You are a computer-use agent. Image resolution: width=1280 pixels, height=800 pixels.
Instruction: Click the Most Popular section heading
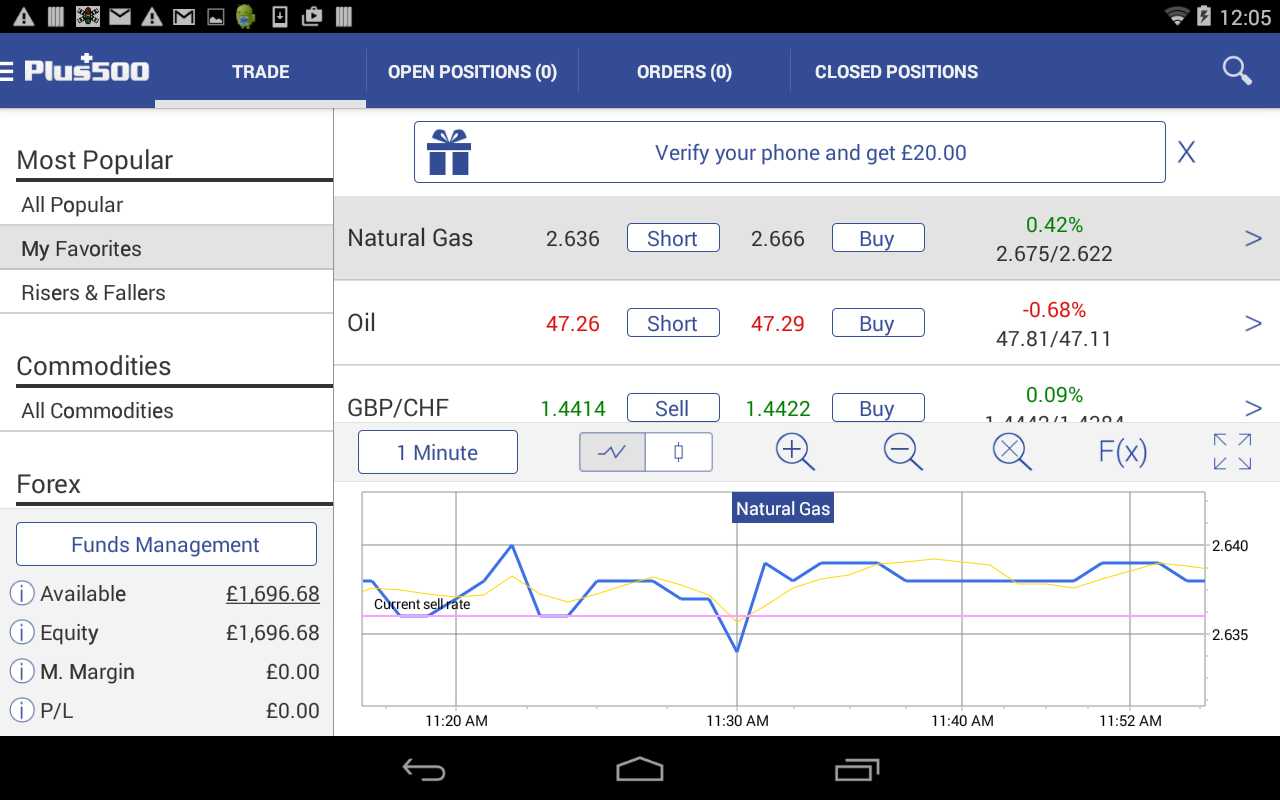(95, 160)
